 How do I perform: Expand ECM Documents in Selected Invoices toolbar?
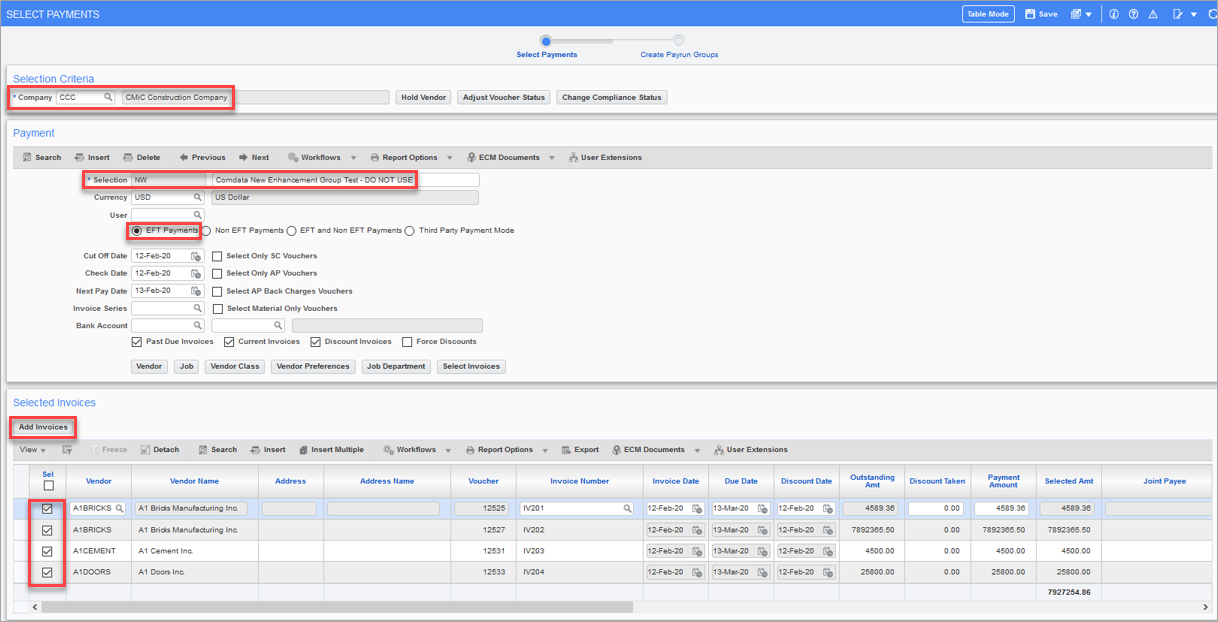(x=697, y=450)
